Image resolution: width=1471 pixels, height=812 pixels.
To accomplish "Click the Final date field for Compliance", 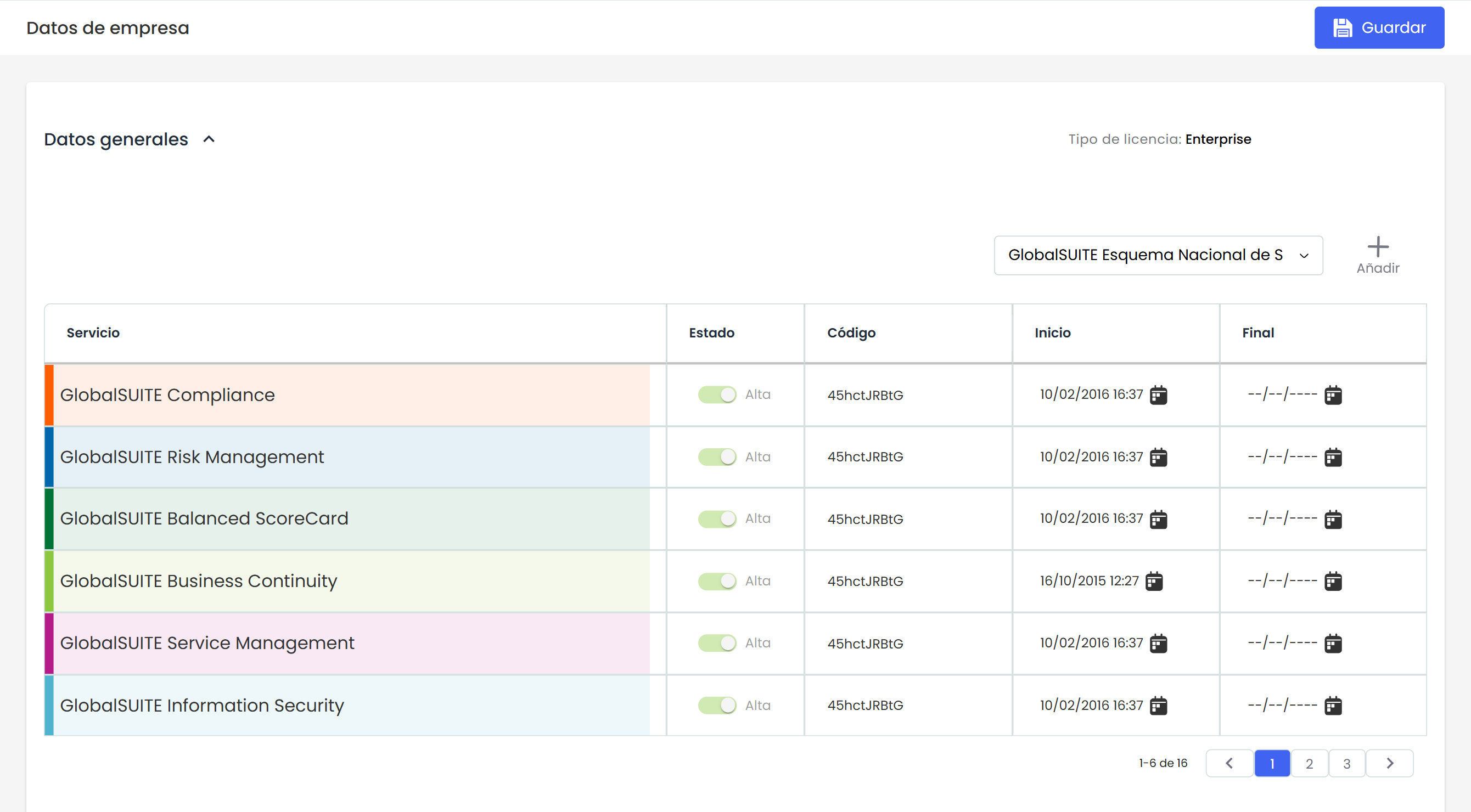I will [1283, 394].
